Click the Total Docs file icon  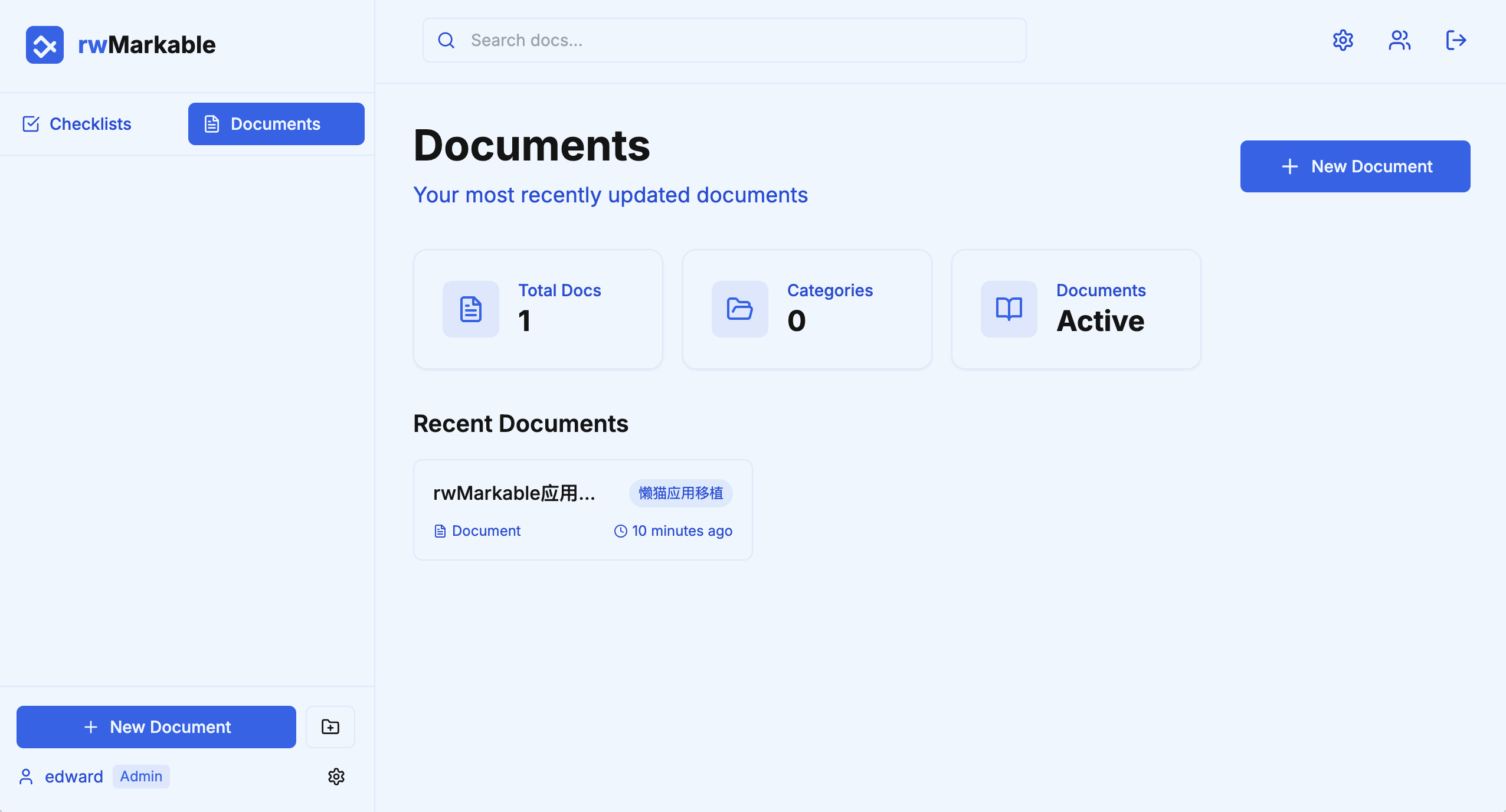(471, 309)
